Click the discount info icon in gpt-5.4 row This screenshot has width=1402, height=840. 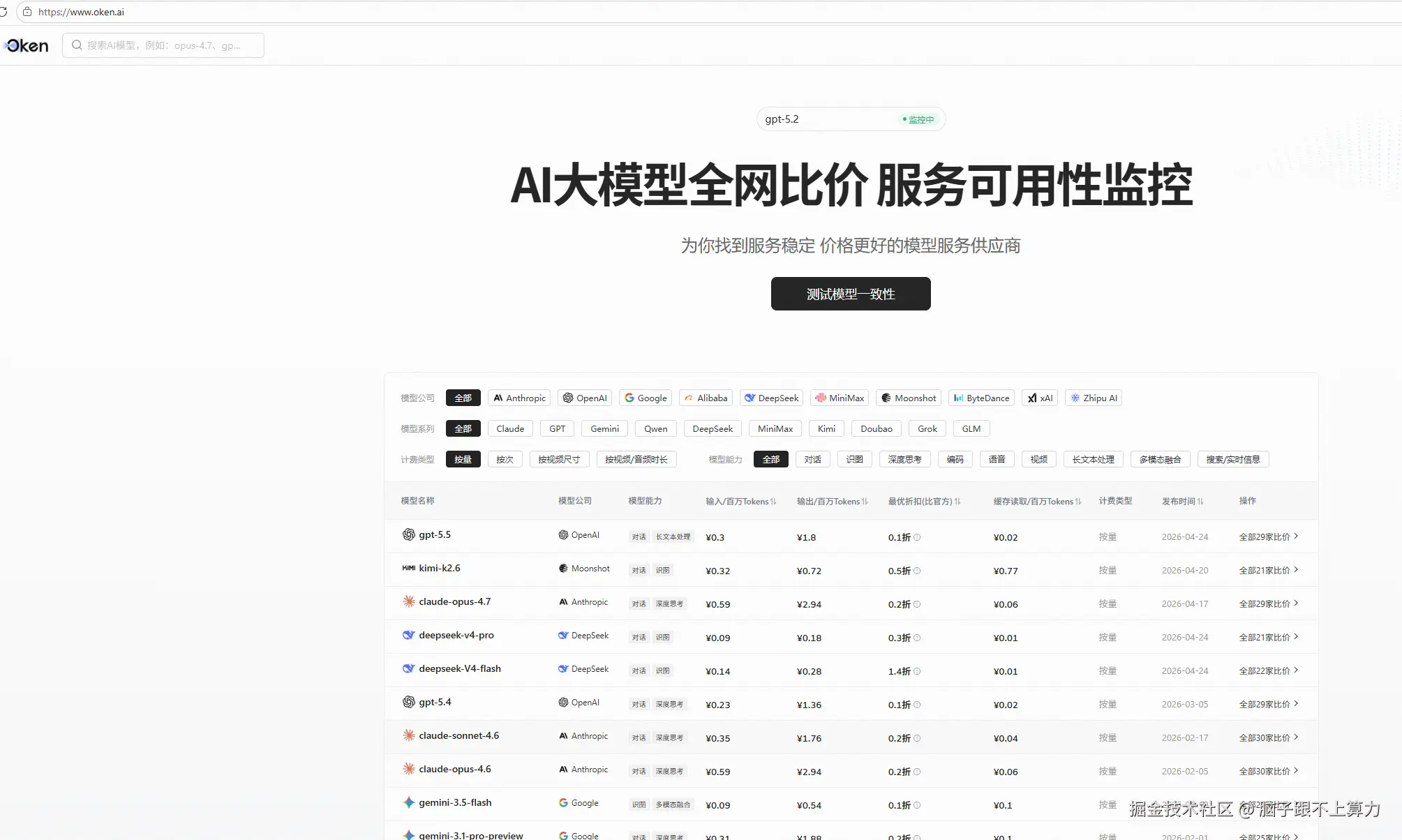click(917, 705)
